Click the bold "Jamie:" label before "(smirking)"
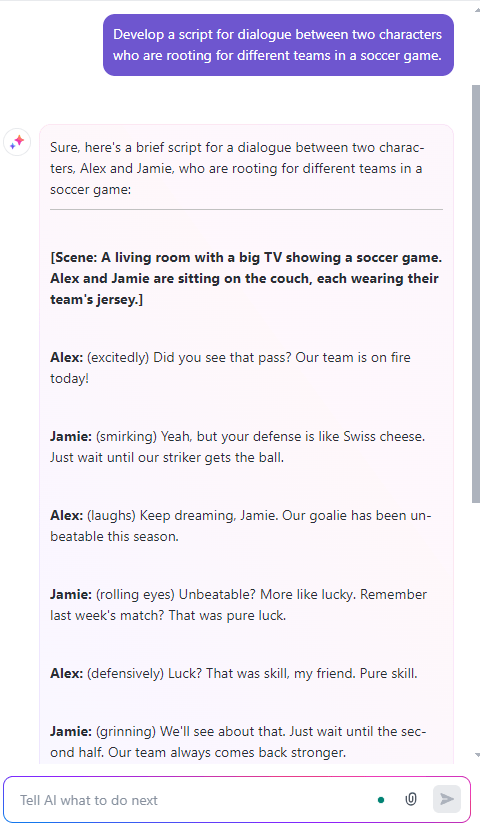Screen dimensions: 480x827 pyautogui.click(x=71, y=436)
